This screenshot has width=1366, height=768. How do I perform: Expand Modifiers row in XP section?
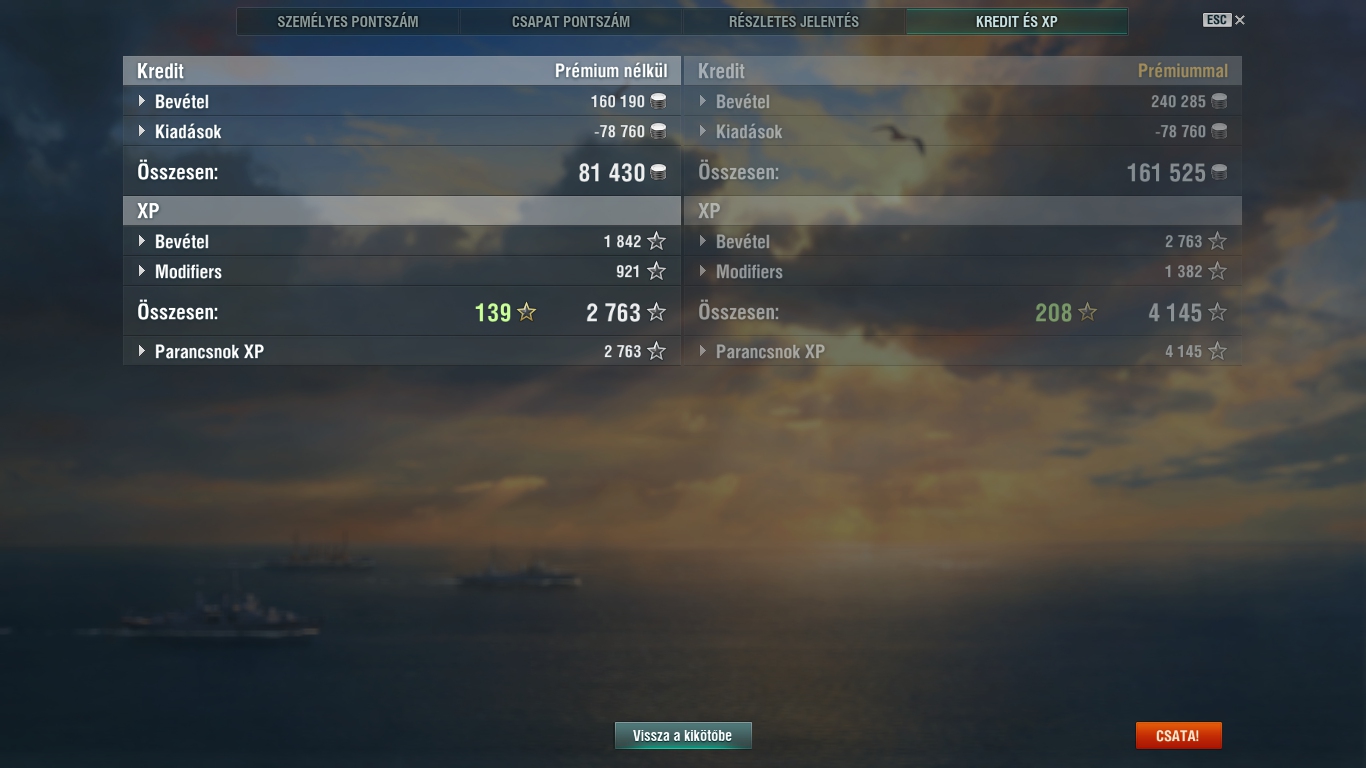pos(402,271)
